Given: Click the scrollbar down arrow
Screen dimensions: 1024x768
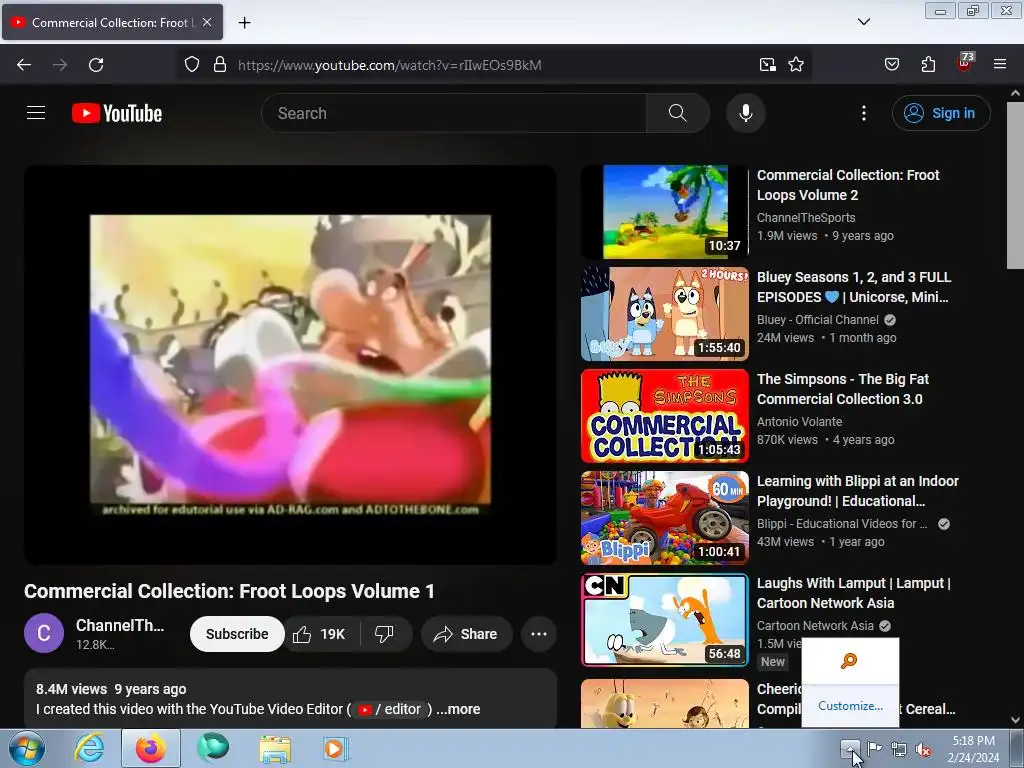Looking at the screenshot, I should (x=1016, y=720).
